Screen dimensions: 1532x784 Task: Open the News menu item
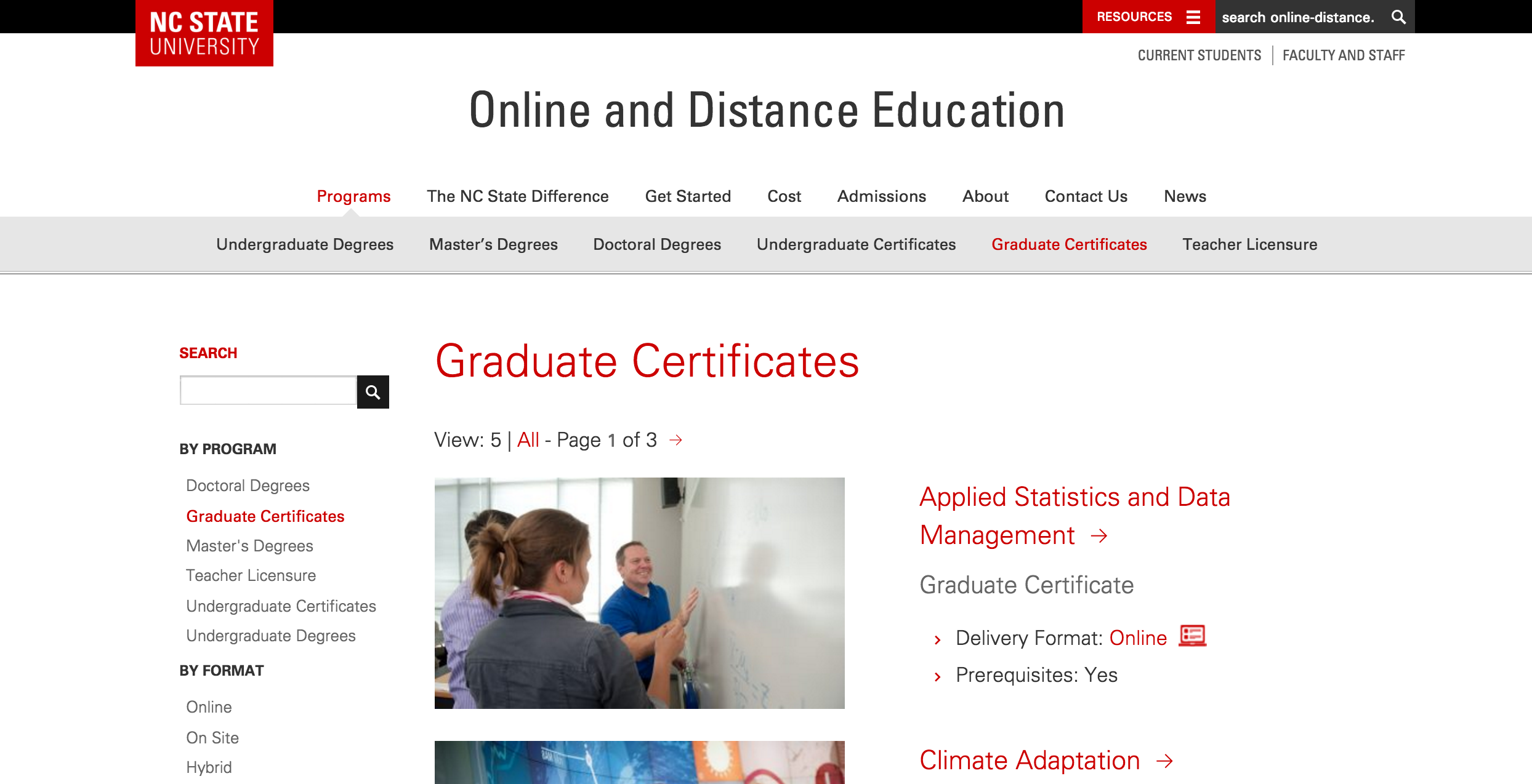point(1185,196)
